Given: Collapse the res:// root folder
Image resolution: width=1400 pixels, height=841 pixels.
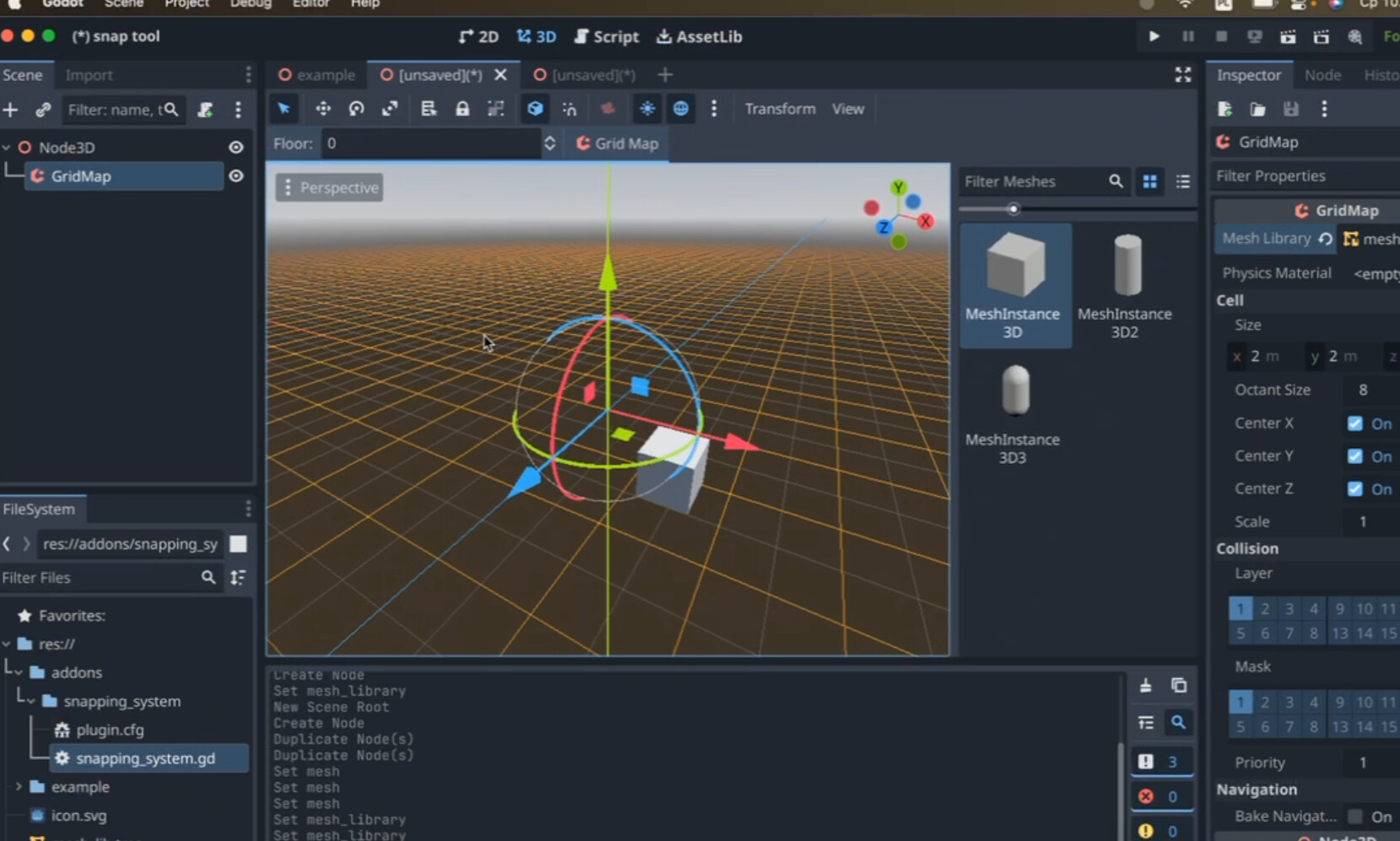Looking at the screenshot, I should pos(7,644).
